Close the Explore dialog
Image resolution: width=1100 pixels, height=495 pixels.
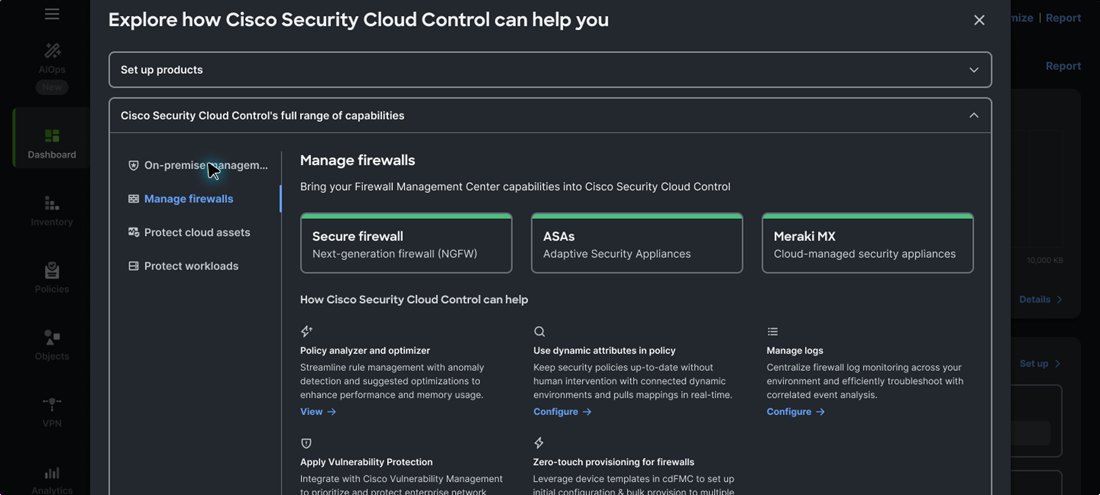tap(979, 20)
